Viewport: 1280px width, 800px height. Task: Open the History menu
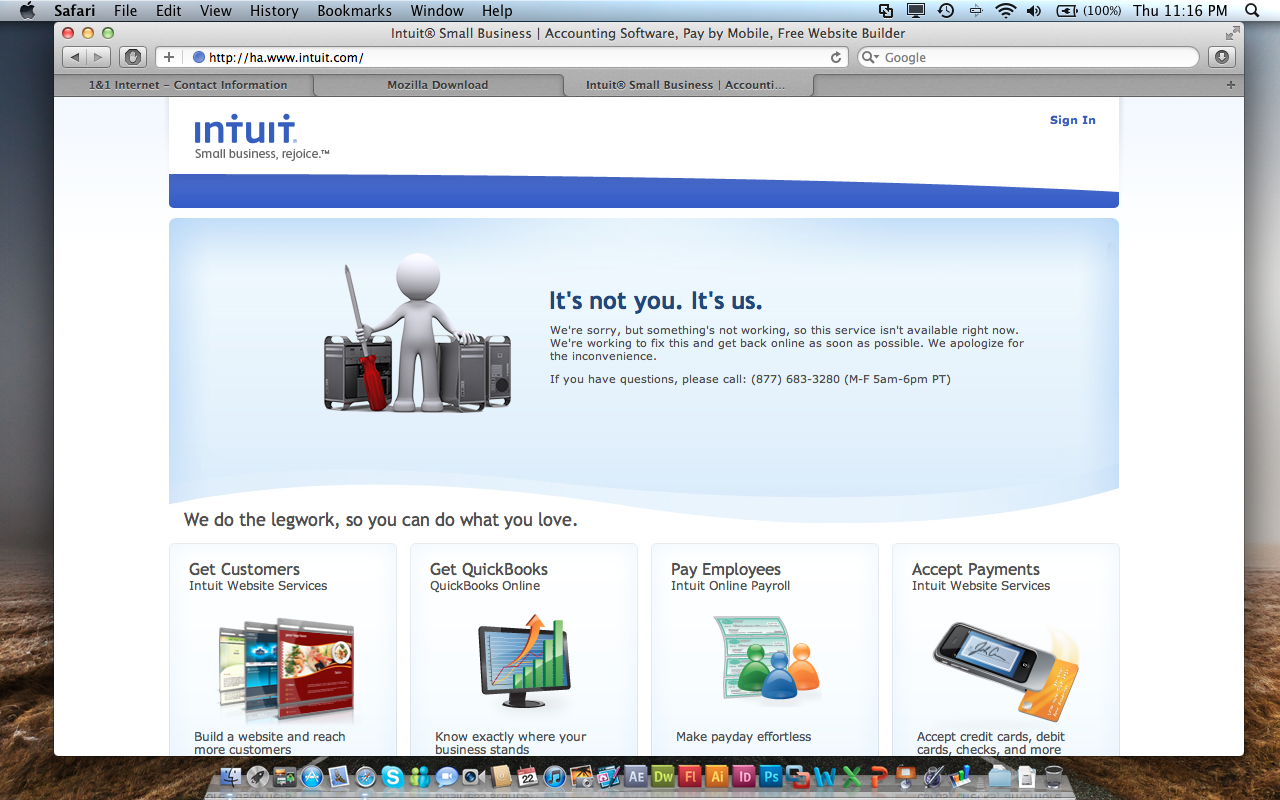tap(274, 11)
